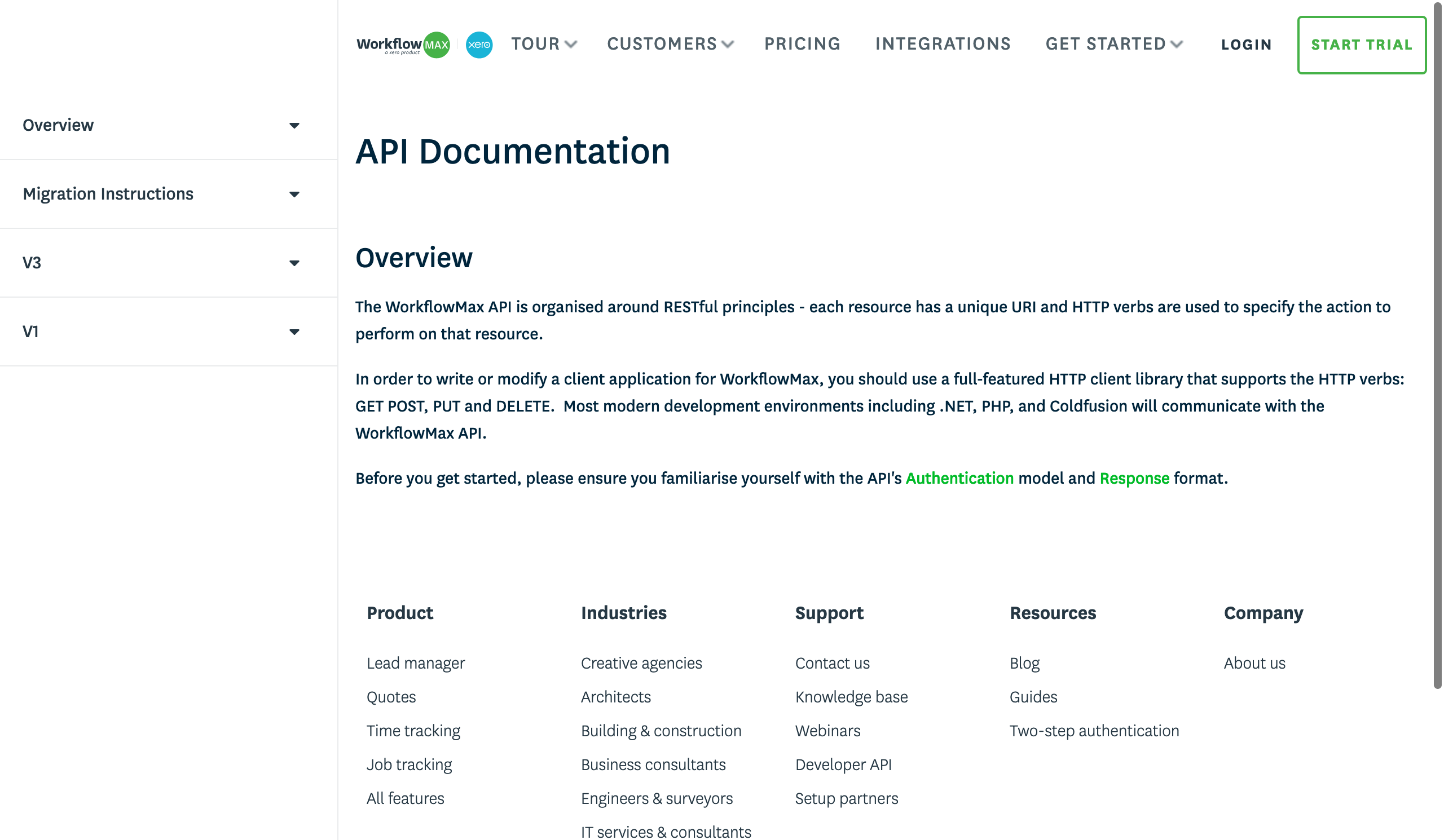Click the Resources footer heading

pyautogui.click(x=1053, y=613)
